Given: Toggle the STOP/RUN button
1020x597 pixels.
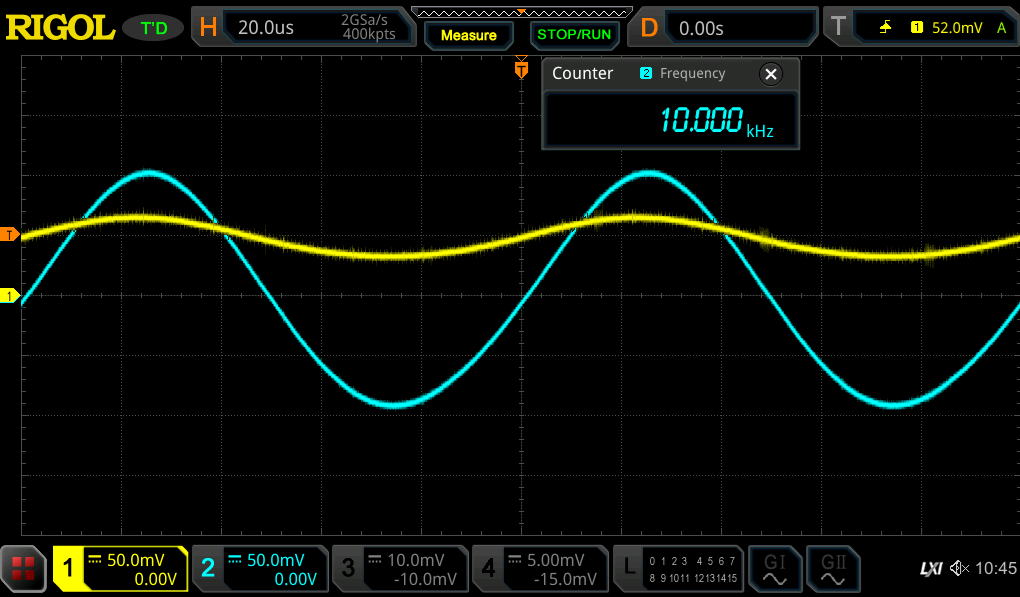Looking at the screenshot, I should [574, 34].
